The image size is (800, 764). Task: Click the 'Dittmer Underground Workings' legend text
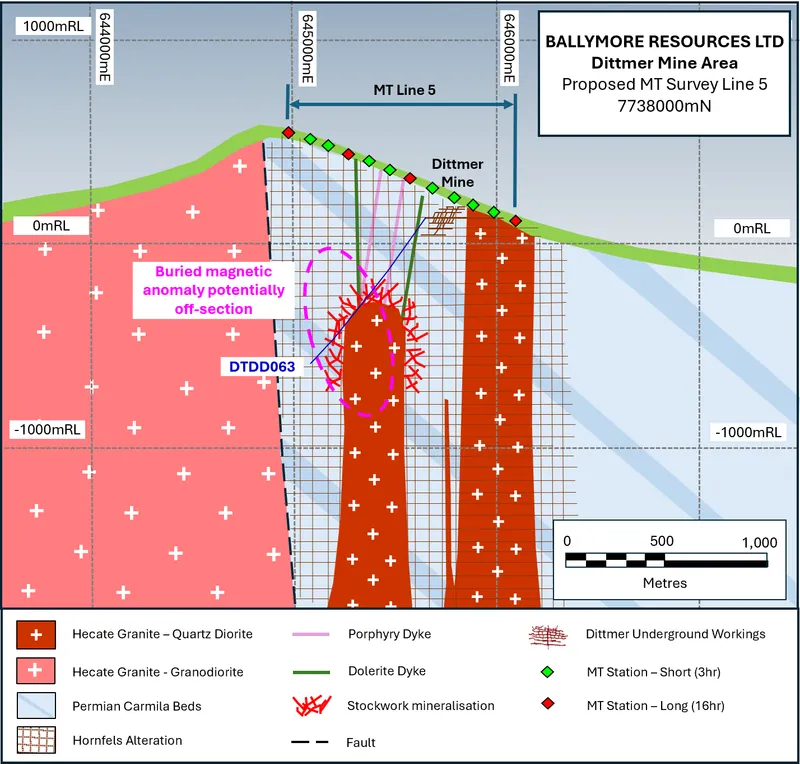pyautogui.click(x=676, y=634)
